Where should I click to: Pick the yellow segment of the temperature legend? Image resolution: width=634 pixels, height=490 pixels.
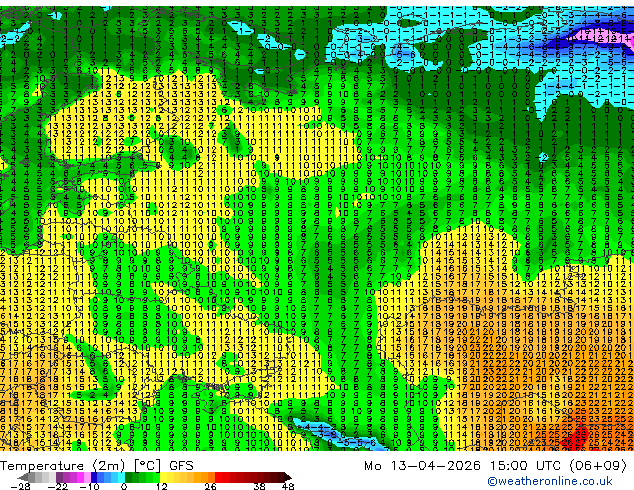(163, 477)
